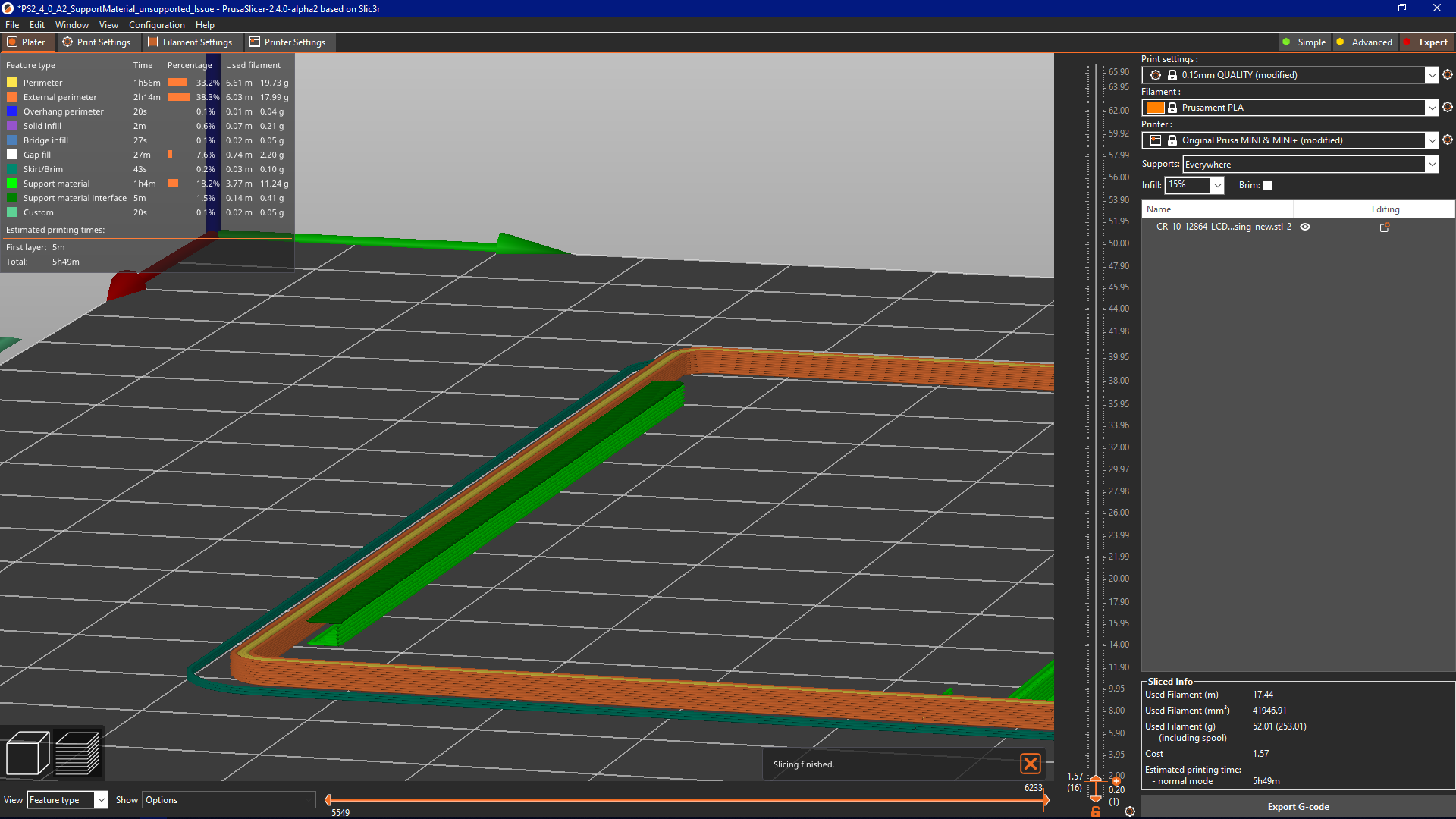The image size is (1456, 819).
Task: Enable the Brim checkbox
Action: [1266, 185]
